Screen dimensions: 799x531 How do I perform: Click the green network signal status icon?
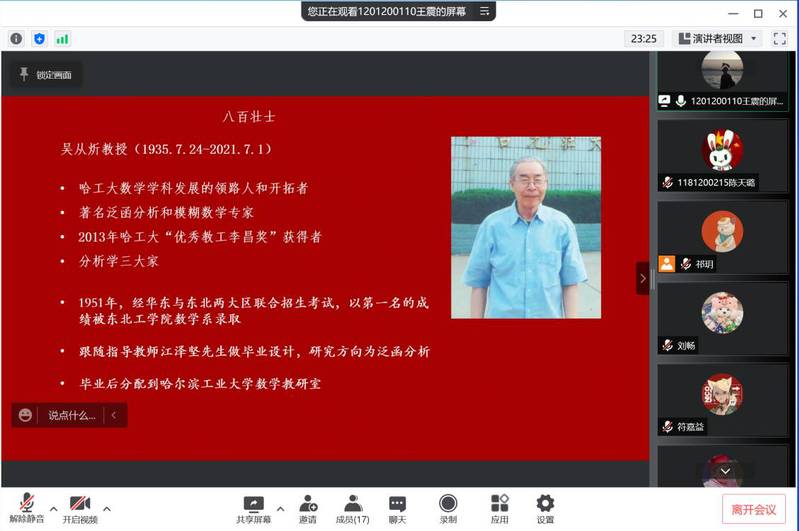tap(62, 39)
